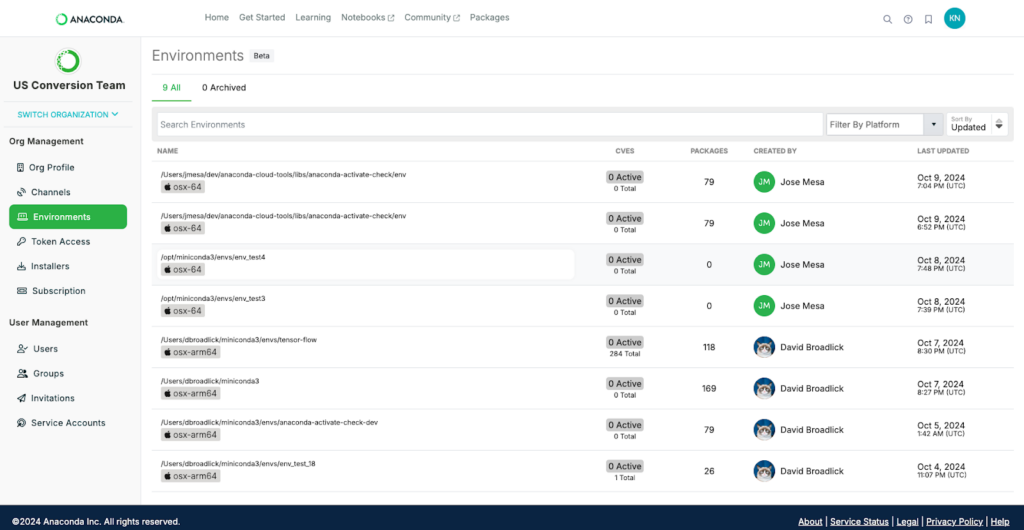Click the Oct 5, 2024 last updated date
This screenshot has width=1024, height=530.
pyautogui.click(x=941, y=425)
